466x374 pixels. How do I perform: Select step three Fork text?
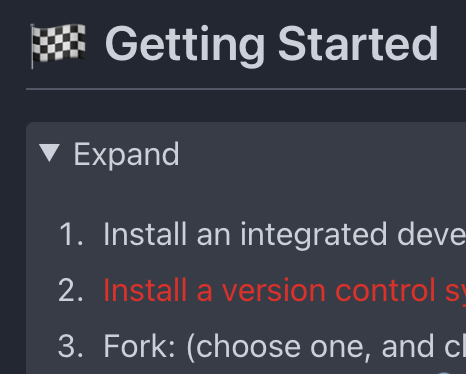tap(284, 347)
